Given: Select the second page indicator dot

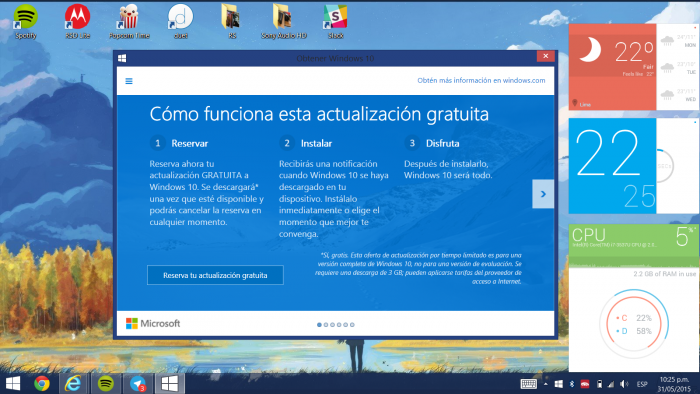Looking at the screenshot, I should (x=326, y=325).
